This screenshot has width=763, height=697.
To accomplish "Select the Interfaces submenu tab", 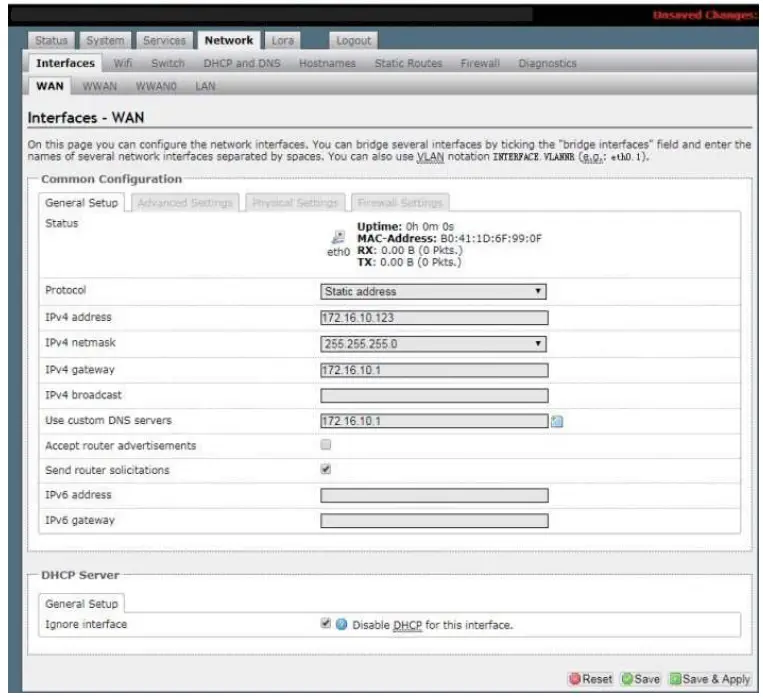I will pyautogui.click(x=65, y=63).
